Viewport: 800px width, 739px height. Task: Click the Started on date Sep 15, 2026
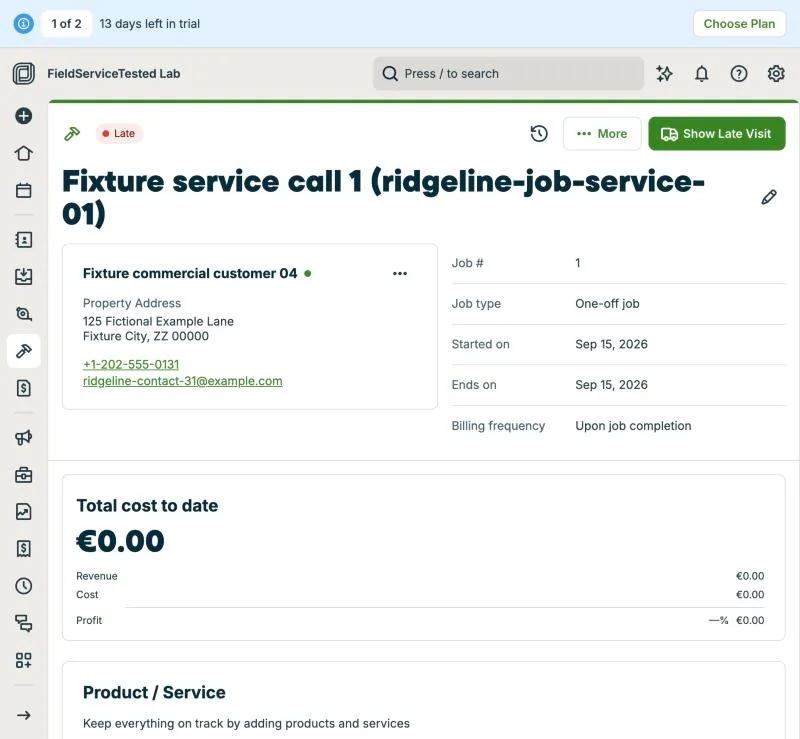coord(611,344)
